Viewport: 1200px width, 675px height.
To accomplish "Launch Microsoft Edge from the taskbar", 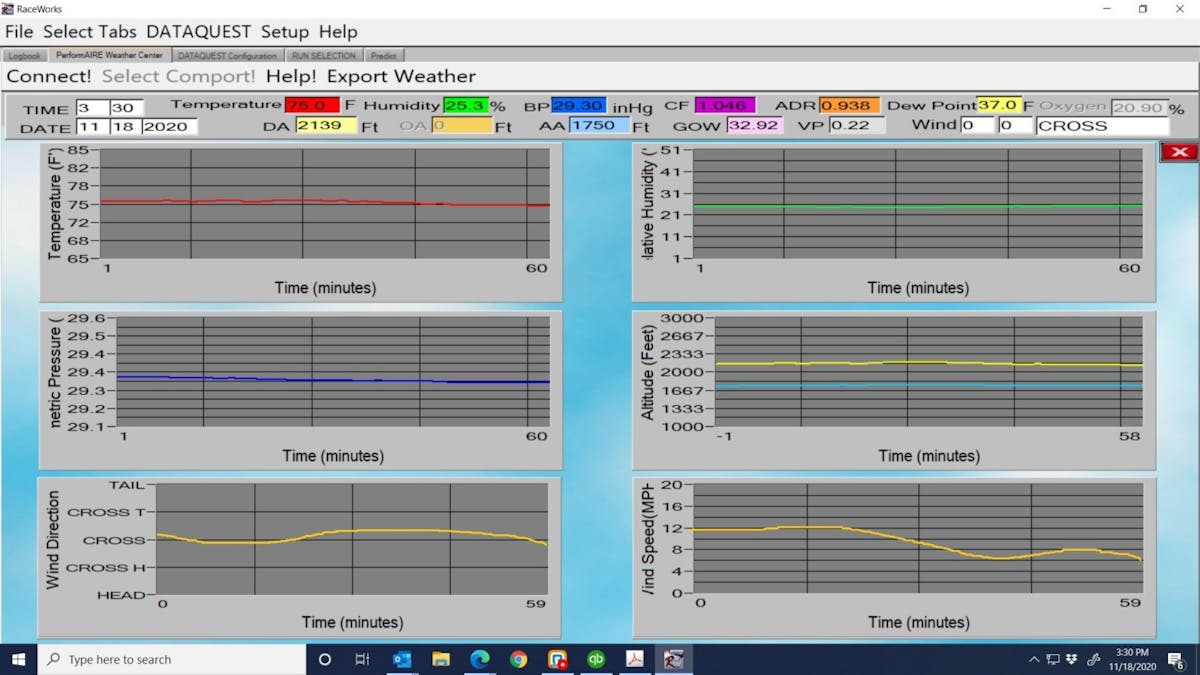I will pyautogui.click(x=480, y=659).
